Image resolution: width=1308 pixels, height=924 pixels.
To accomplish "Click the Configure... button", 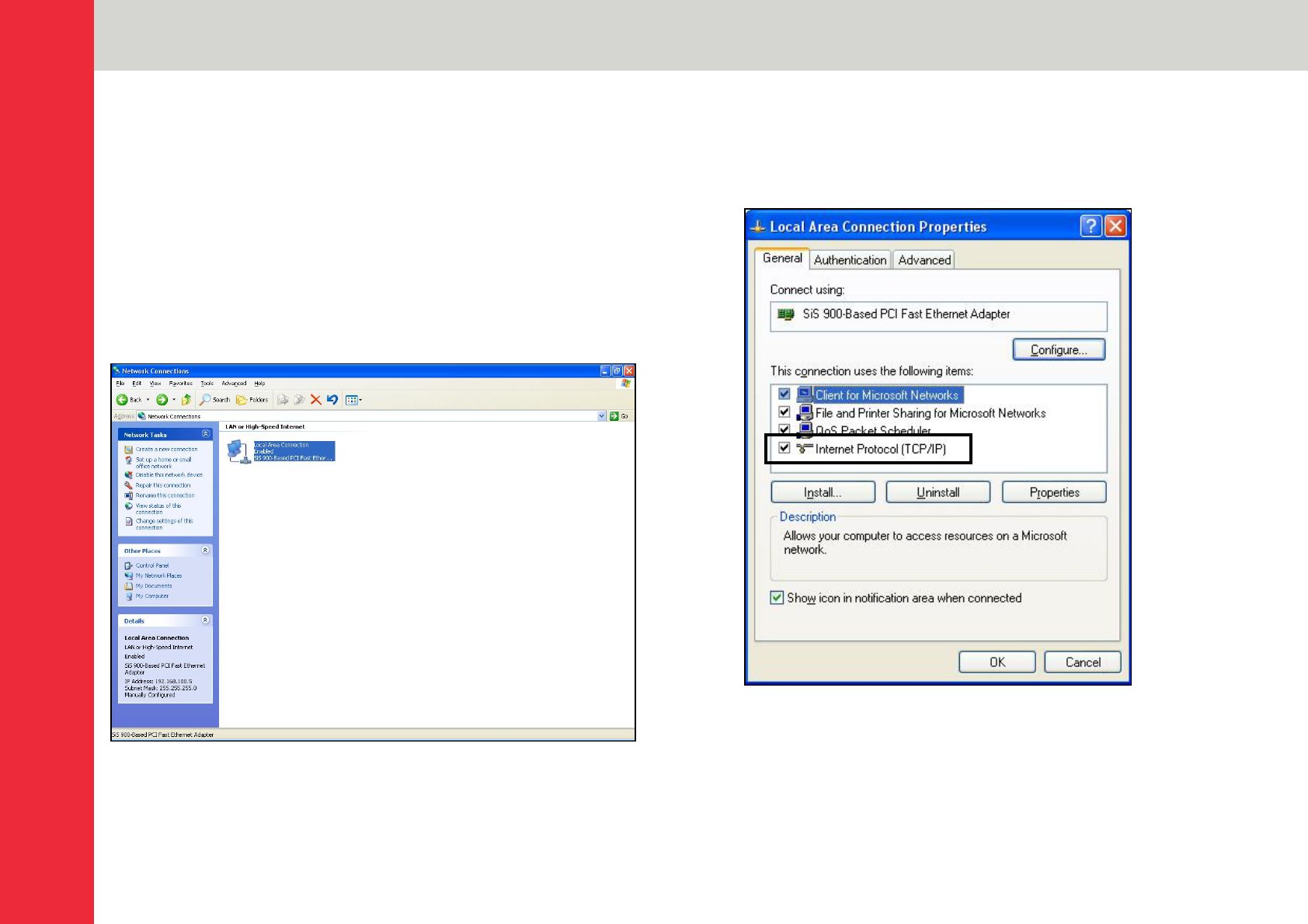I will (1059, 350).
